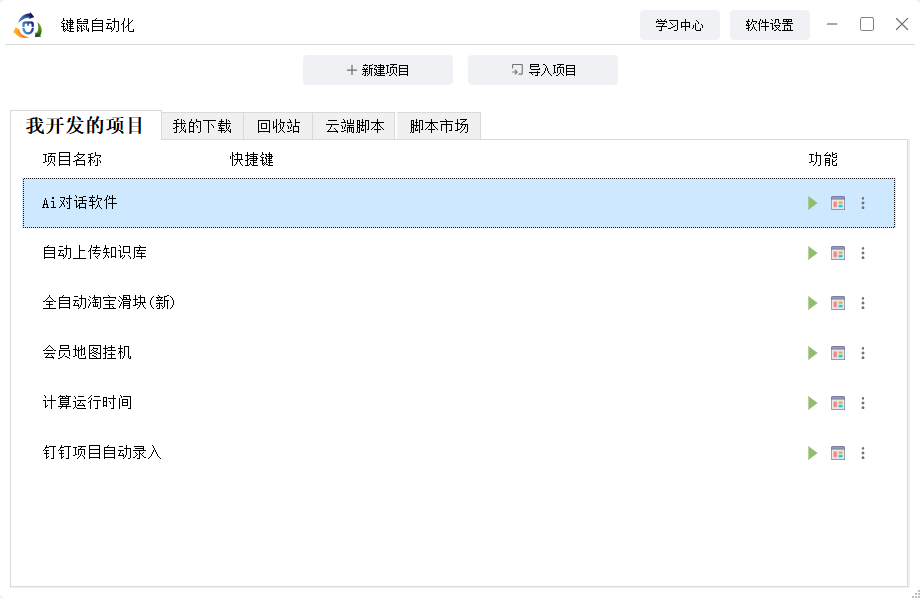This screenshot has height=598, width=920.
Task: Run the 钉钉项目自动录入 project
Action: pos(813,452)
